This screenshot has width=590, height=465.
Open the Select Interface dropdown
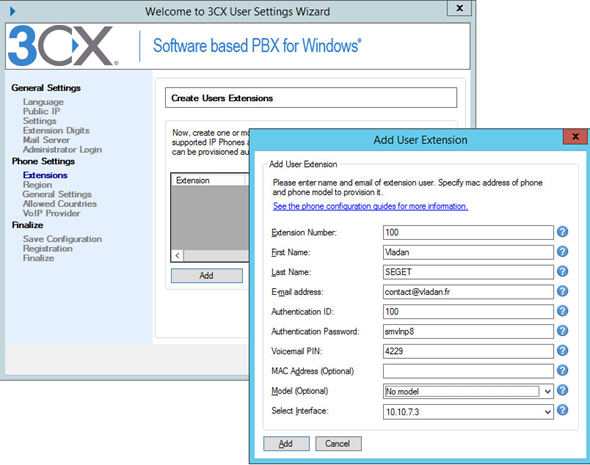pos(547,412)
